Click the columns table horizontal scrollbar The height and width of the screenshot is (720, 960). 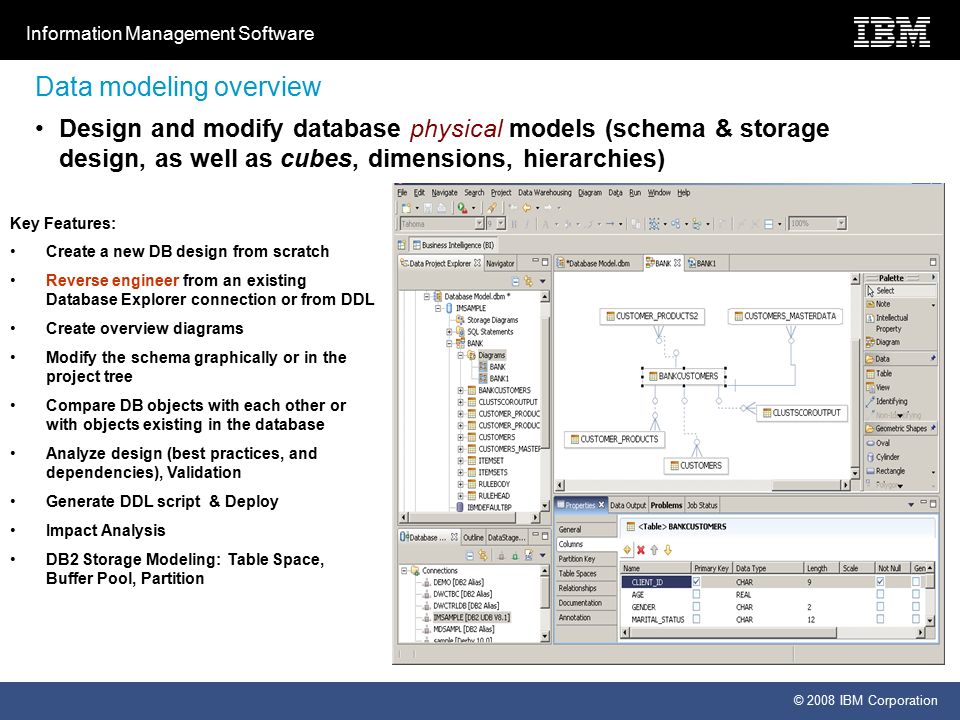click(x=773, y=632)
